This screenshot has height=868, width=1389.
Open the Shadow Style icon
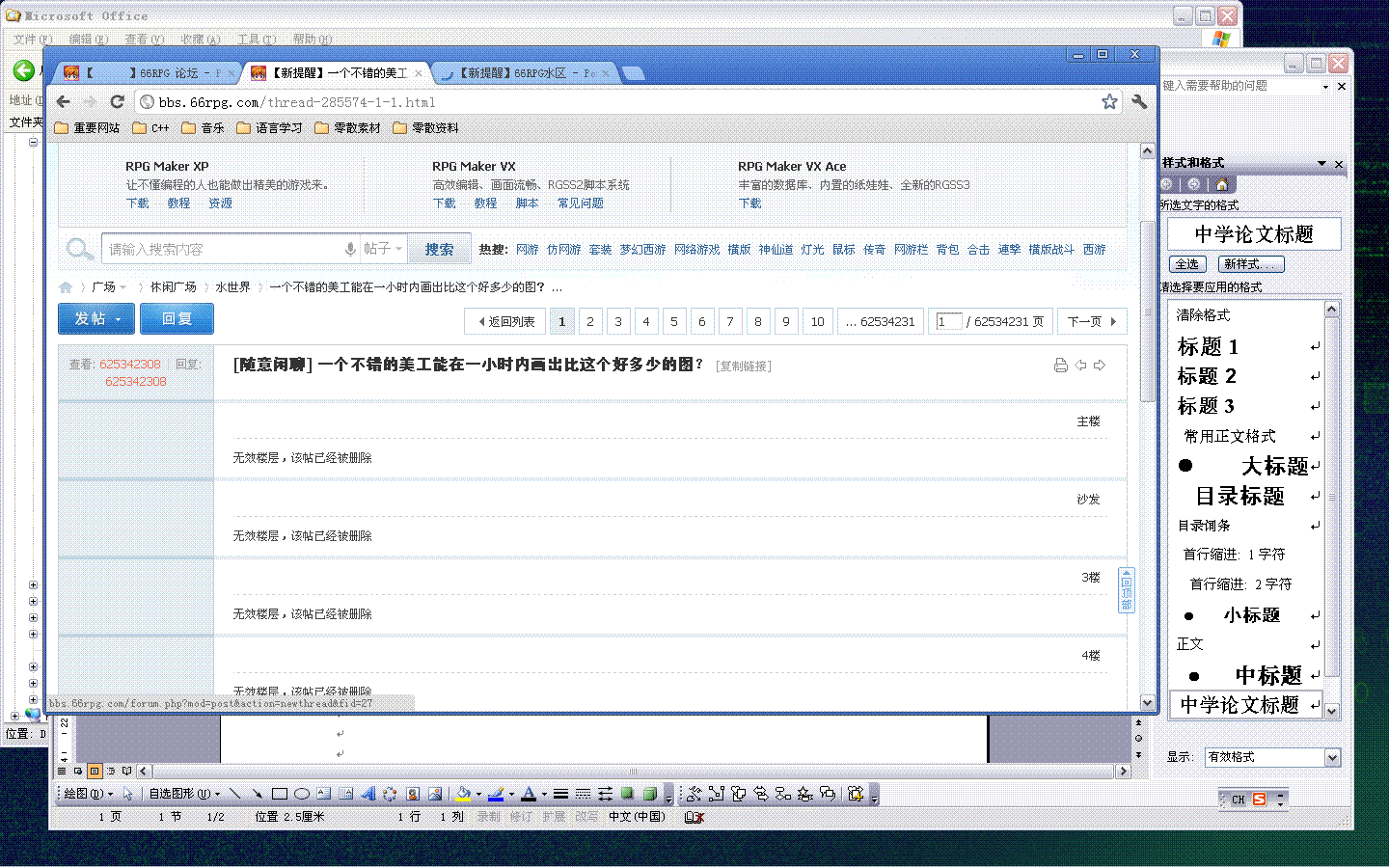(627, 794)
